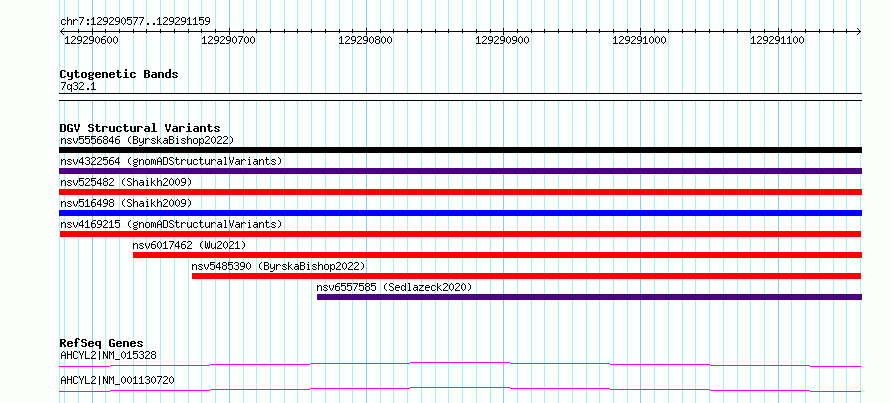Click ruler coordinate 129291000
Screen dimensions: 890x403
pyautogui.click(x=640, y=40)
